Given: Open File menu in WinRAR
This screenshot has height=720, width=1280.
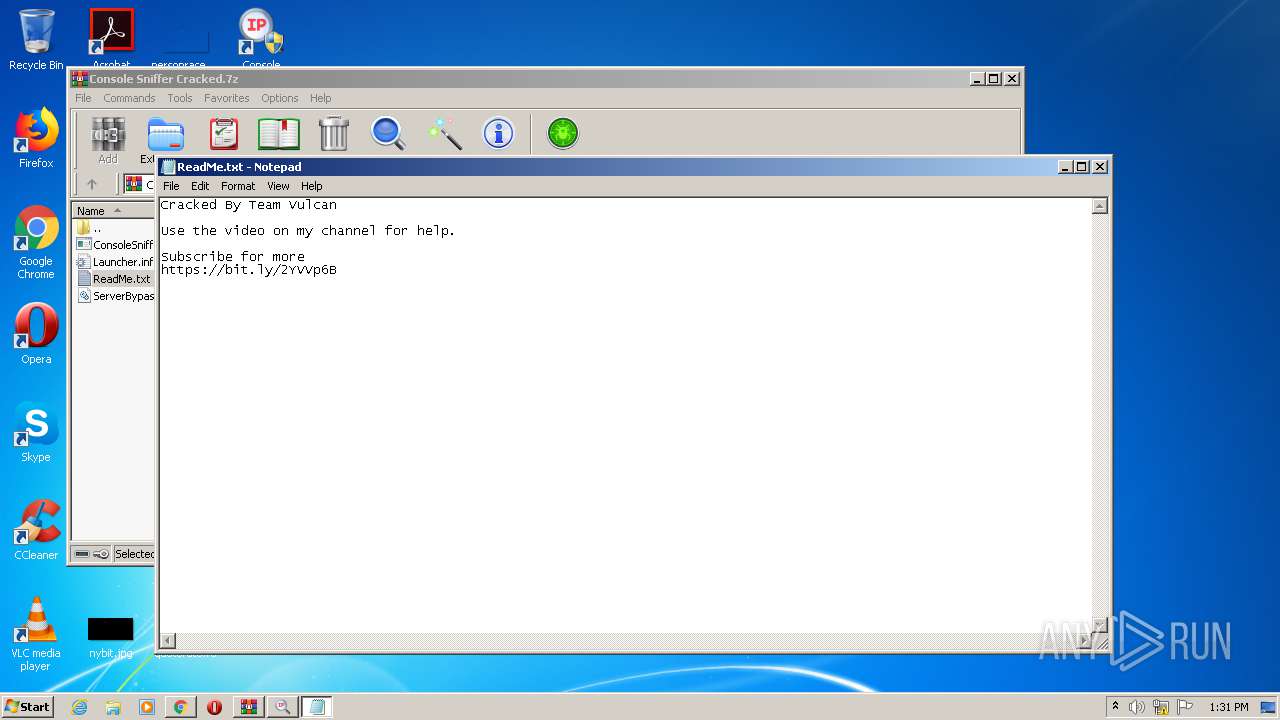Looking at the screenshot, I should (x=83, y=98).
